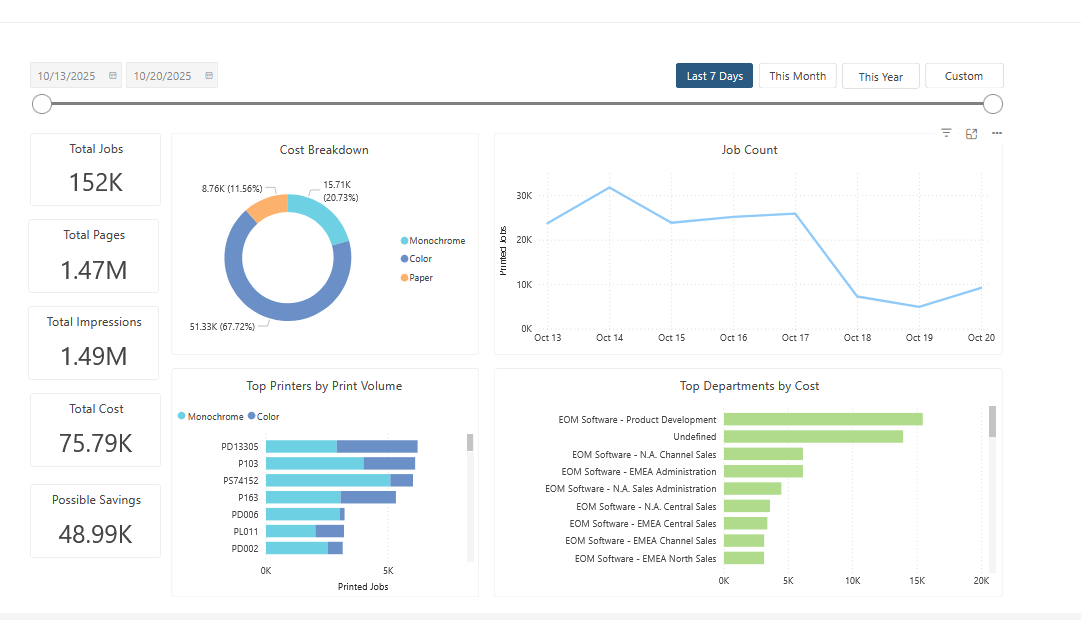Viewport: 1081px width, 620px height.
Task: Select the Total Cost summary card
Action: tap(95, 430)
